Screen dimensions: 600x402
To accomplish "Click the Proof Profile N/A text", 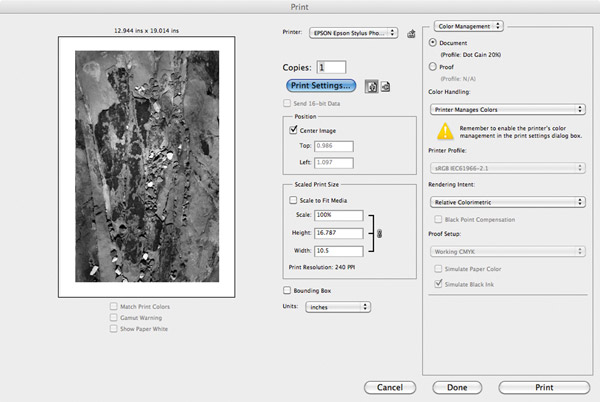I will point(458,79).
